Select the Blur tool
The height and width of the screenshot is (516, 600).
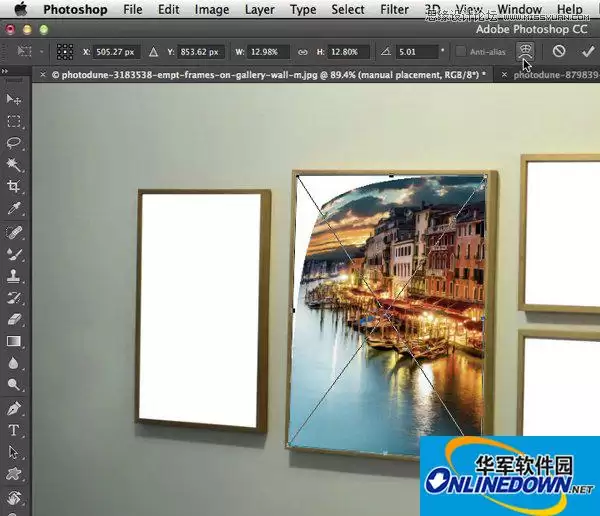(x=13, y=363)
